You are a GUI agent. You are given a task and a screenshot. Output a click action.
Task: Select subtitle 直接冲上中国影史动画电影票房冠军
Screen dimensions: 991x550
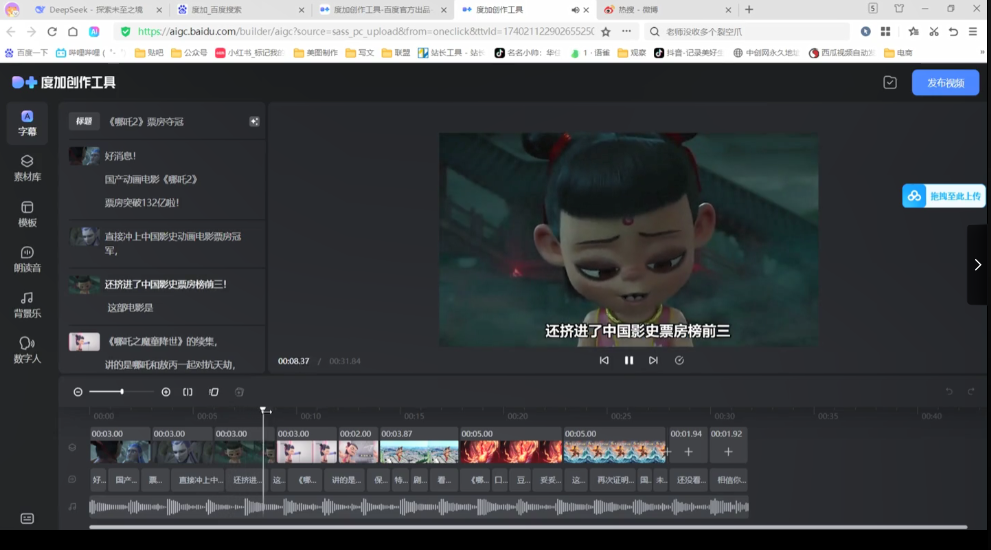click(x=173, y=243)
